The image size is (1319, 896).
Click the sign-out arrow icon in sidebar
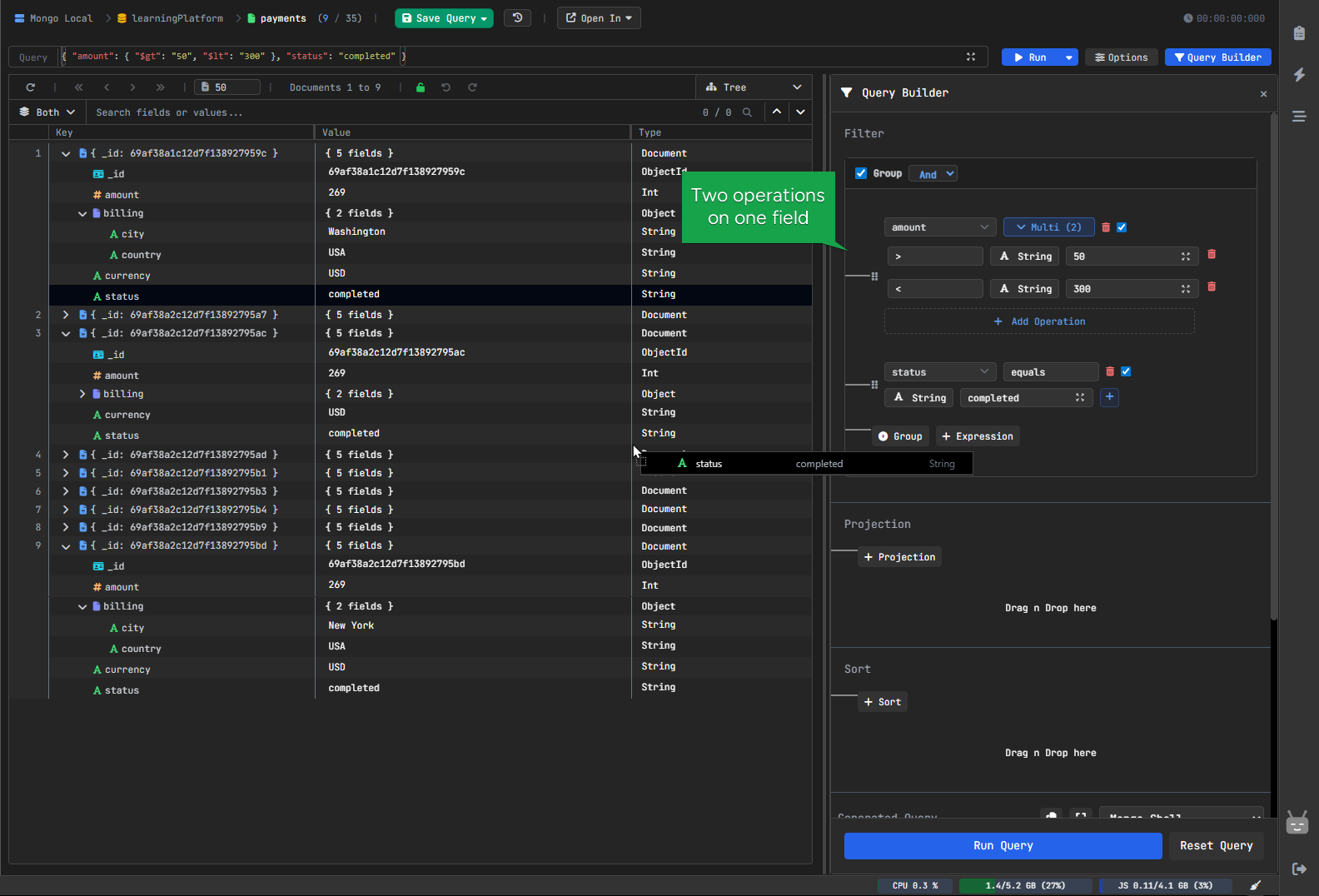tap(1299, 869)
